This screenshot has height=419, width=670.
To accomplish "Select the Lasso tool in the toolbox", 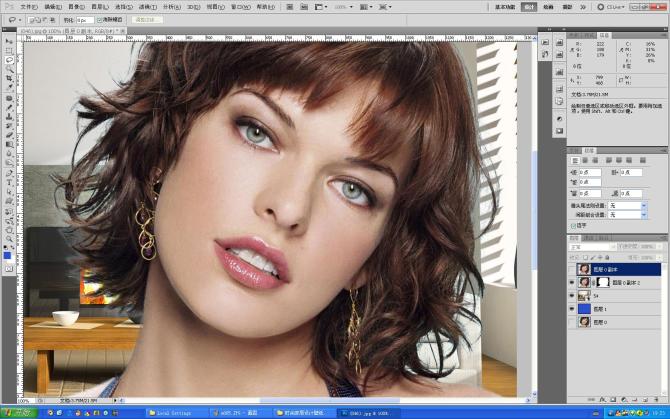I will click(x=9, y=60).
